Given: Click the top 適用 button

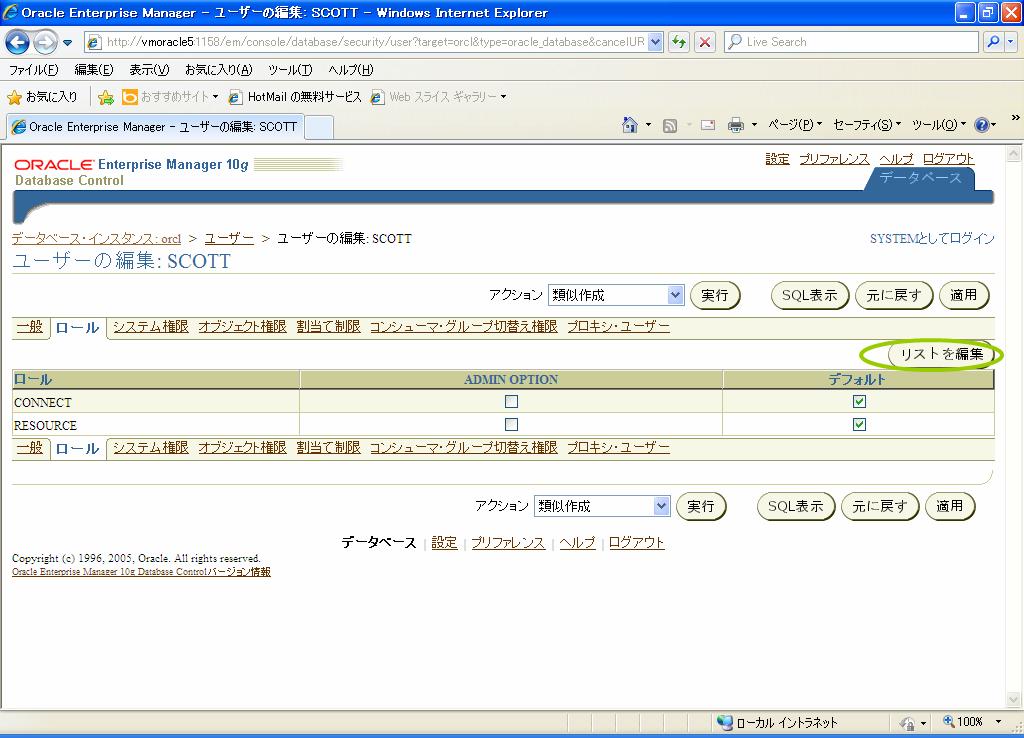Looking at the screenshot, I should [964, 295].
